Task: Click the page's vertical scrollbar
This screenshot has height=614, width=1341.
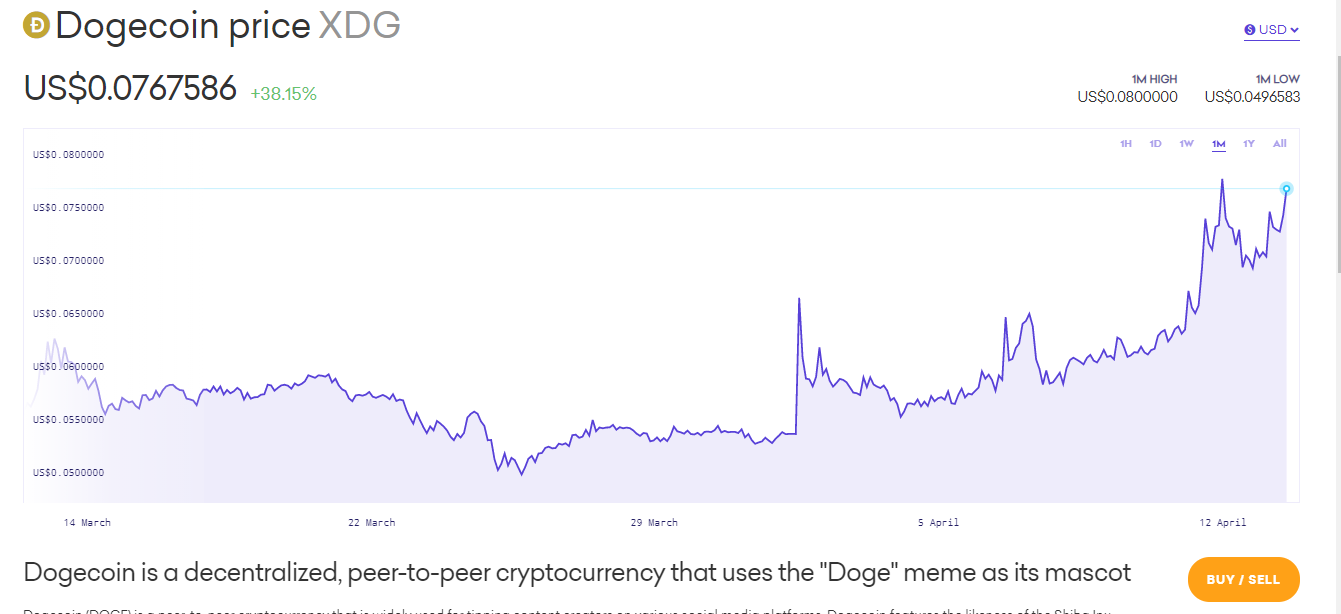Action: tap(1336, 140)
